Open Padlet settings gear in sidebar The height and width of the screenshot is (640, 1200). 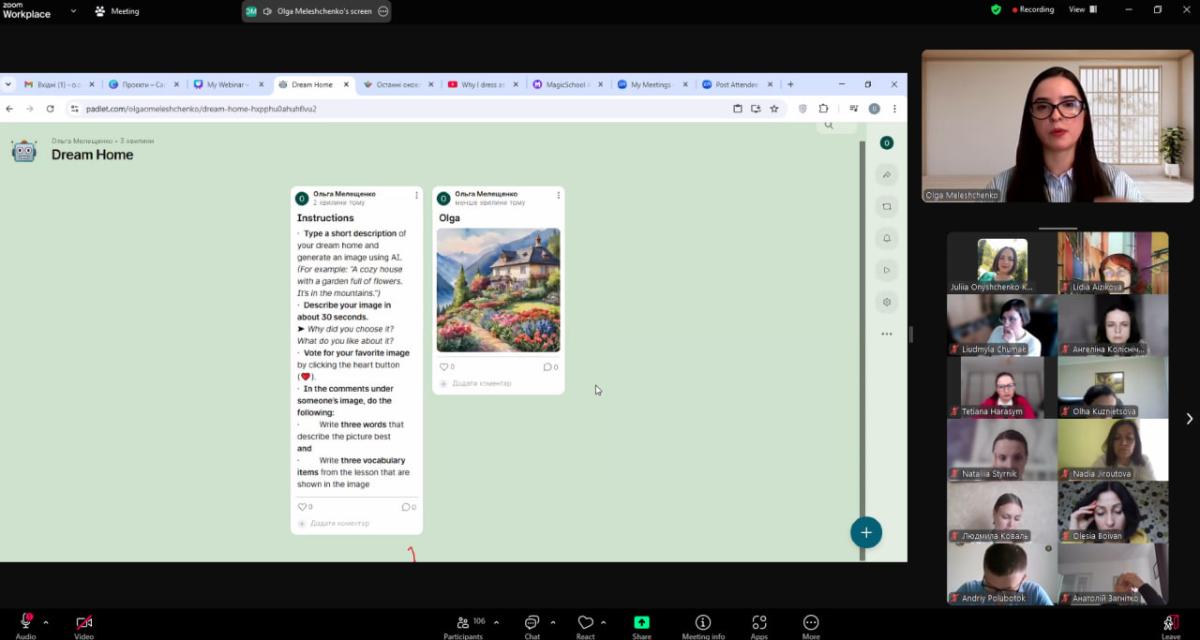click(x=886, y=301)
